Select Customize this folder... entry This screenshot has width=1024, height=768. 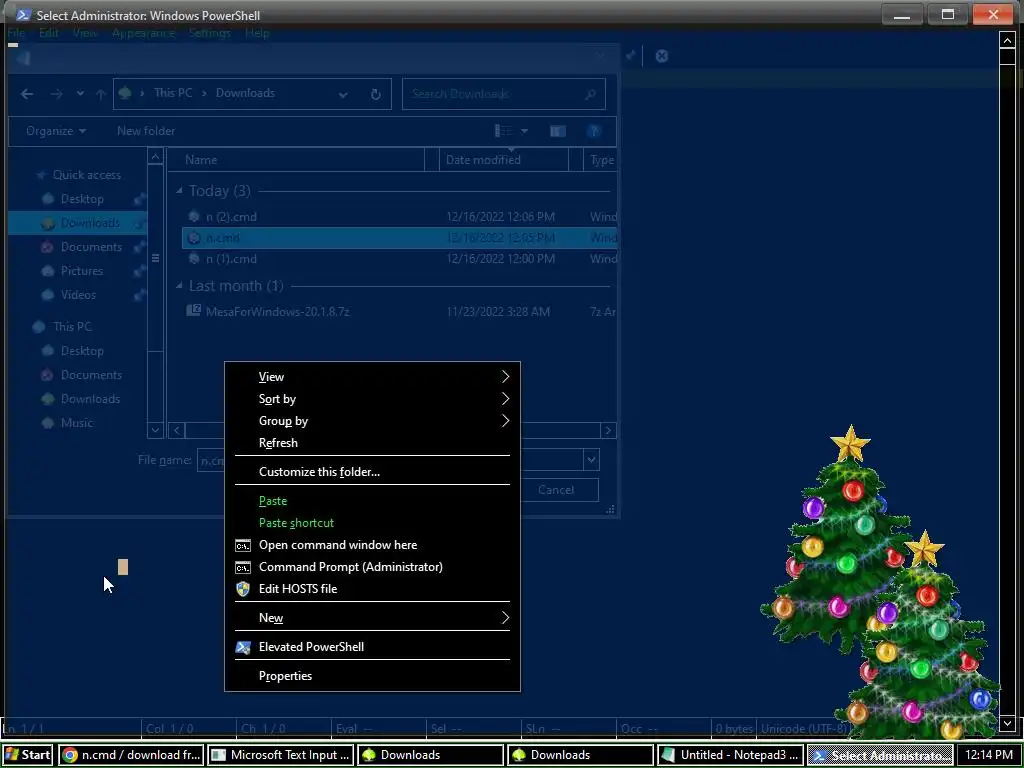tap(372, 472)
